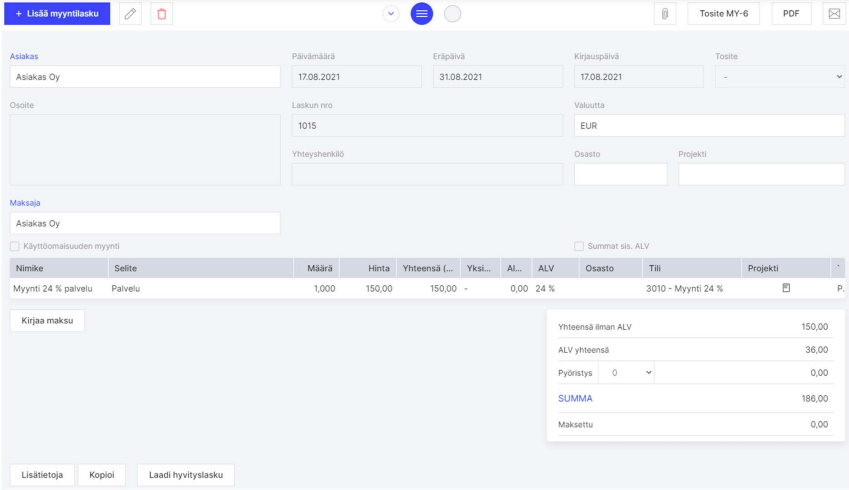Image resolution: width=849 pixels, height=490 pixels.
Task: Click the Päivämäärä date field
Action: pyautogui.click(x=357, y=77)
